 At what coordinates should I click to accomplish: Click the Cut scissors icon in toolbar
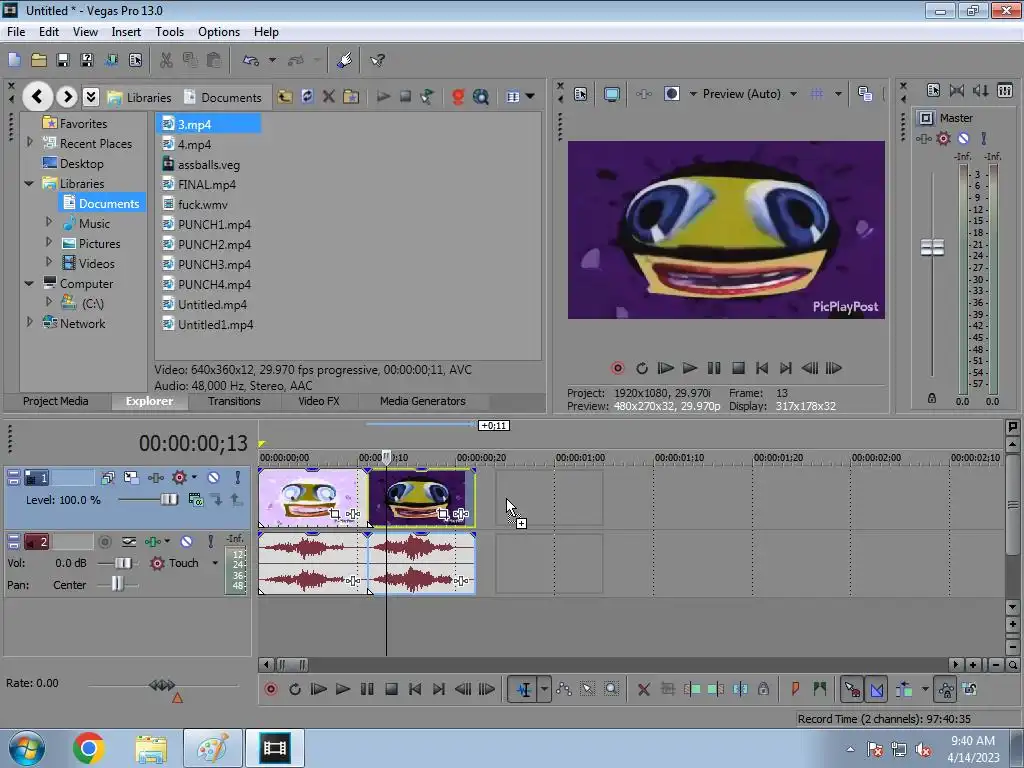pyautogui.click(x=167, y=60)
